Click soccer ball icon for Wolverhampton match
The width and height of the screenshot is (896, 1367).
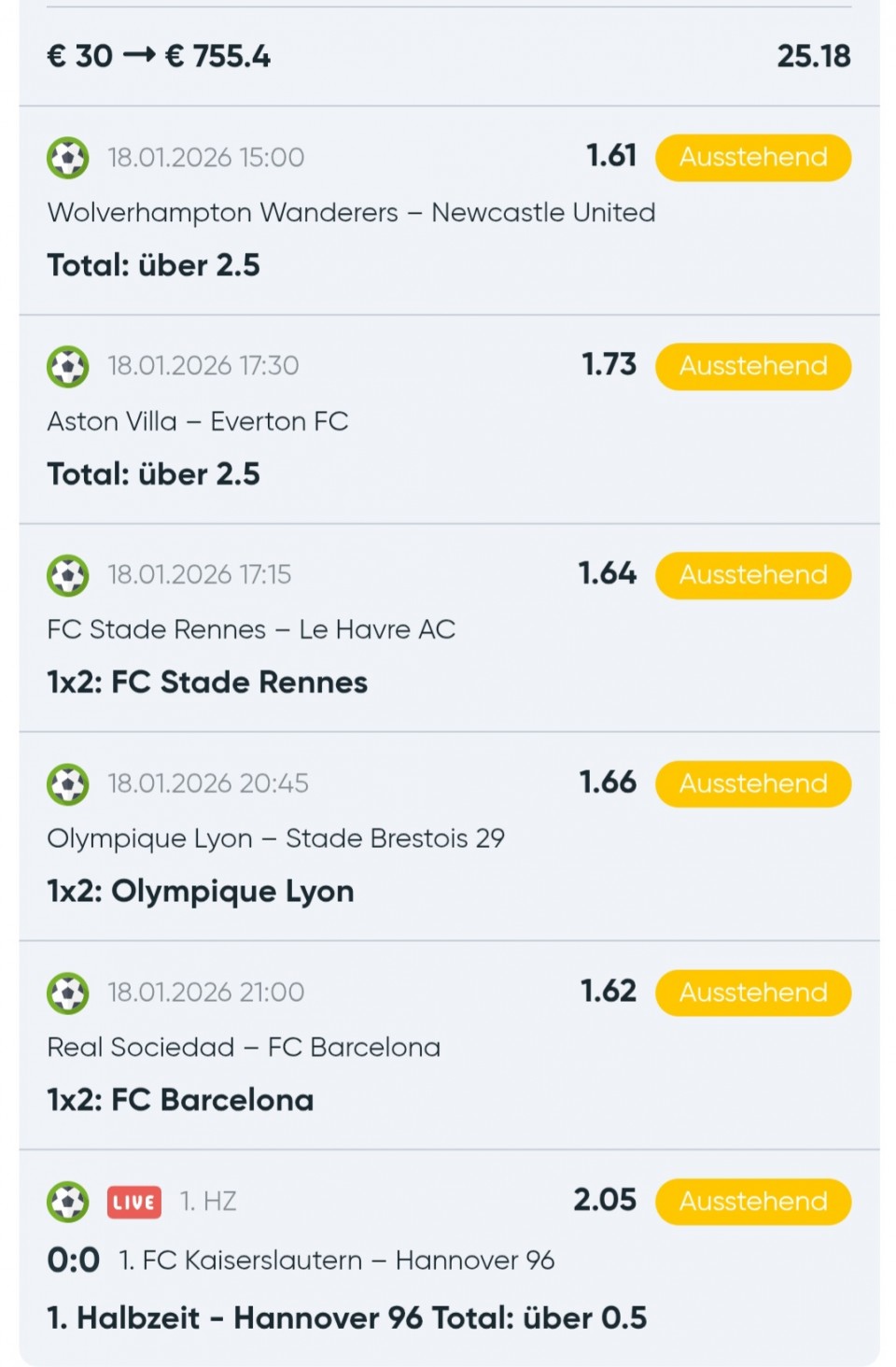pyautogui.click(x=68, y=158)
